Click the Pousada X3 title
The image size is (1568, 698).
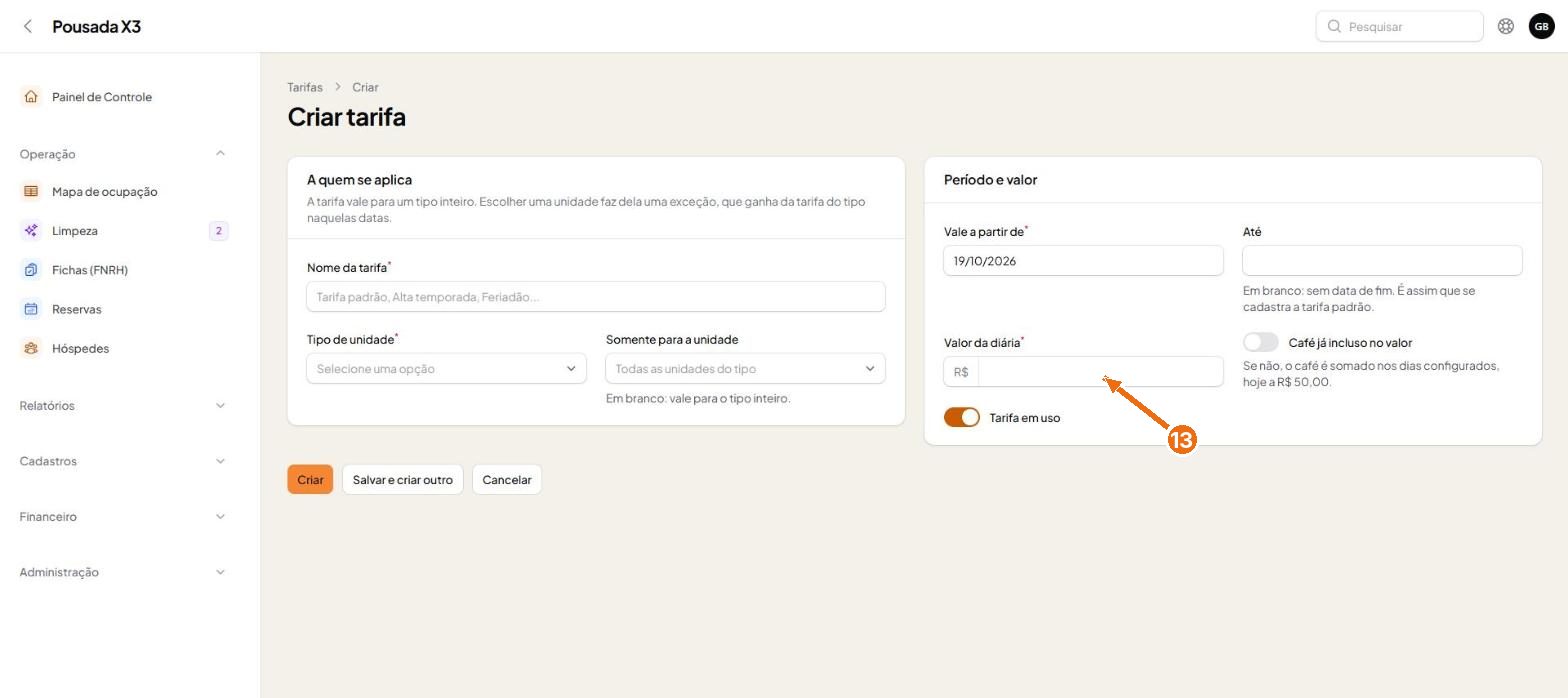96,26
